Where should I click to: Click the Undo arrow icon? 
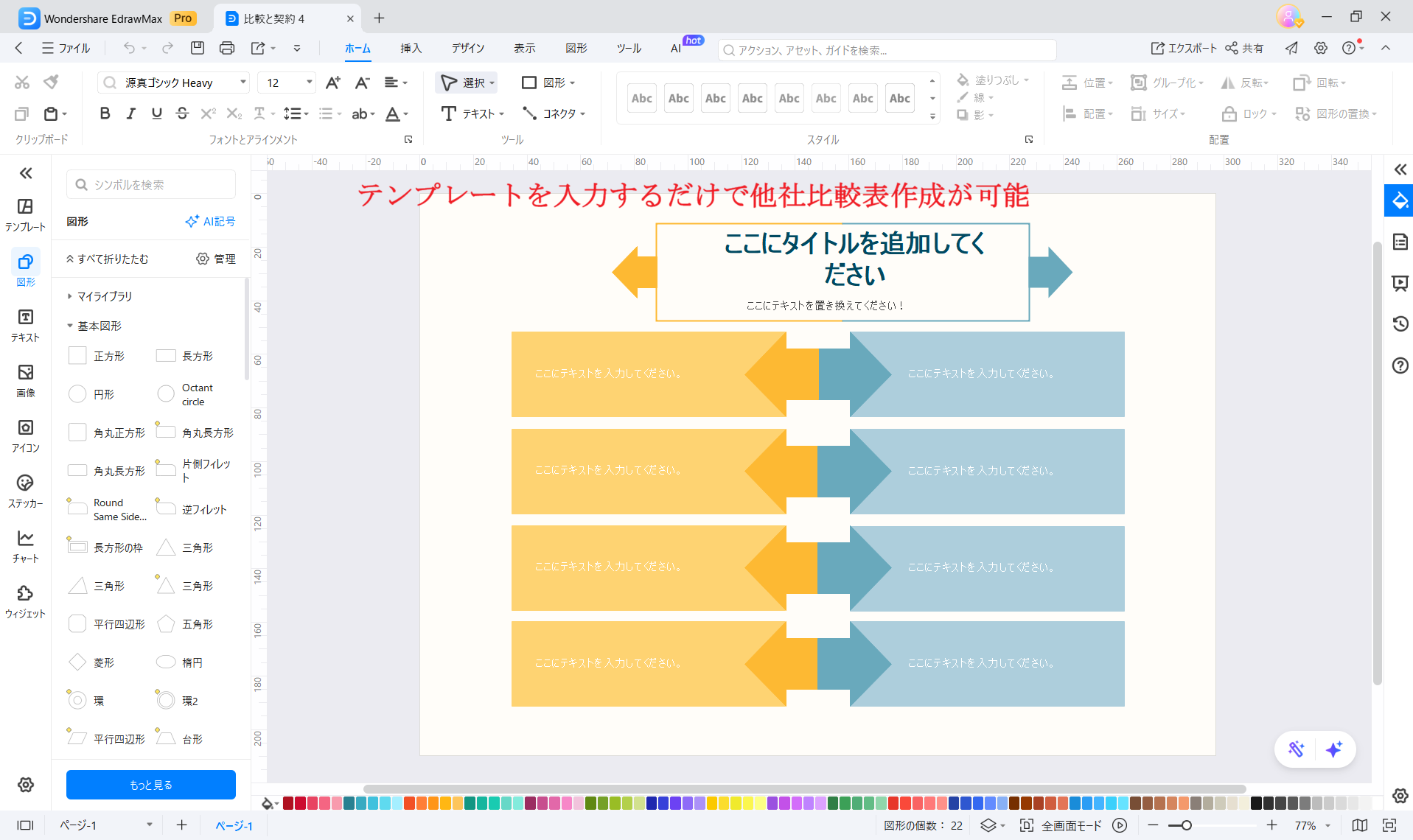pyautogui.click(x=129, y=48)
